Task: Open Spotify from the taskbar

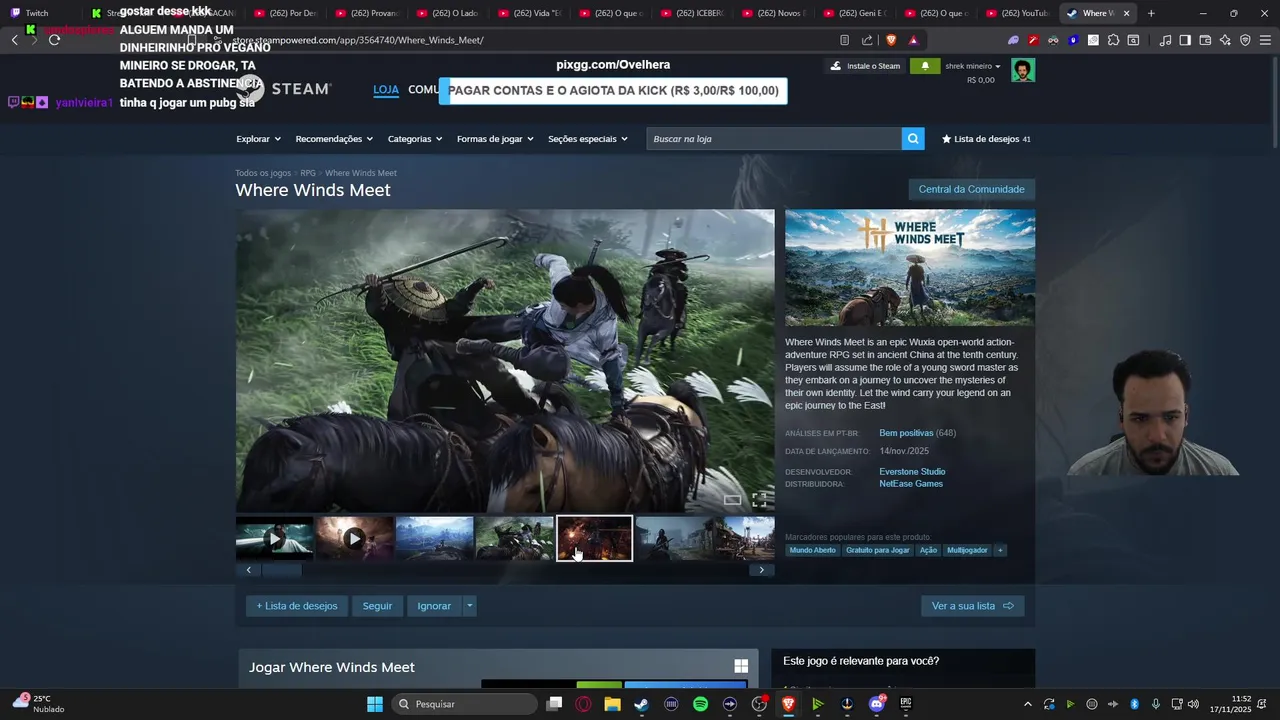Action: (x=700, y=704)
